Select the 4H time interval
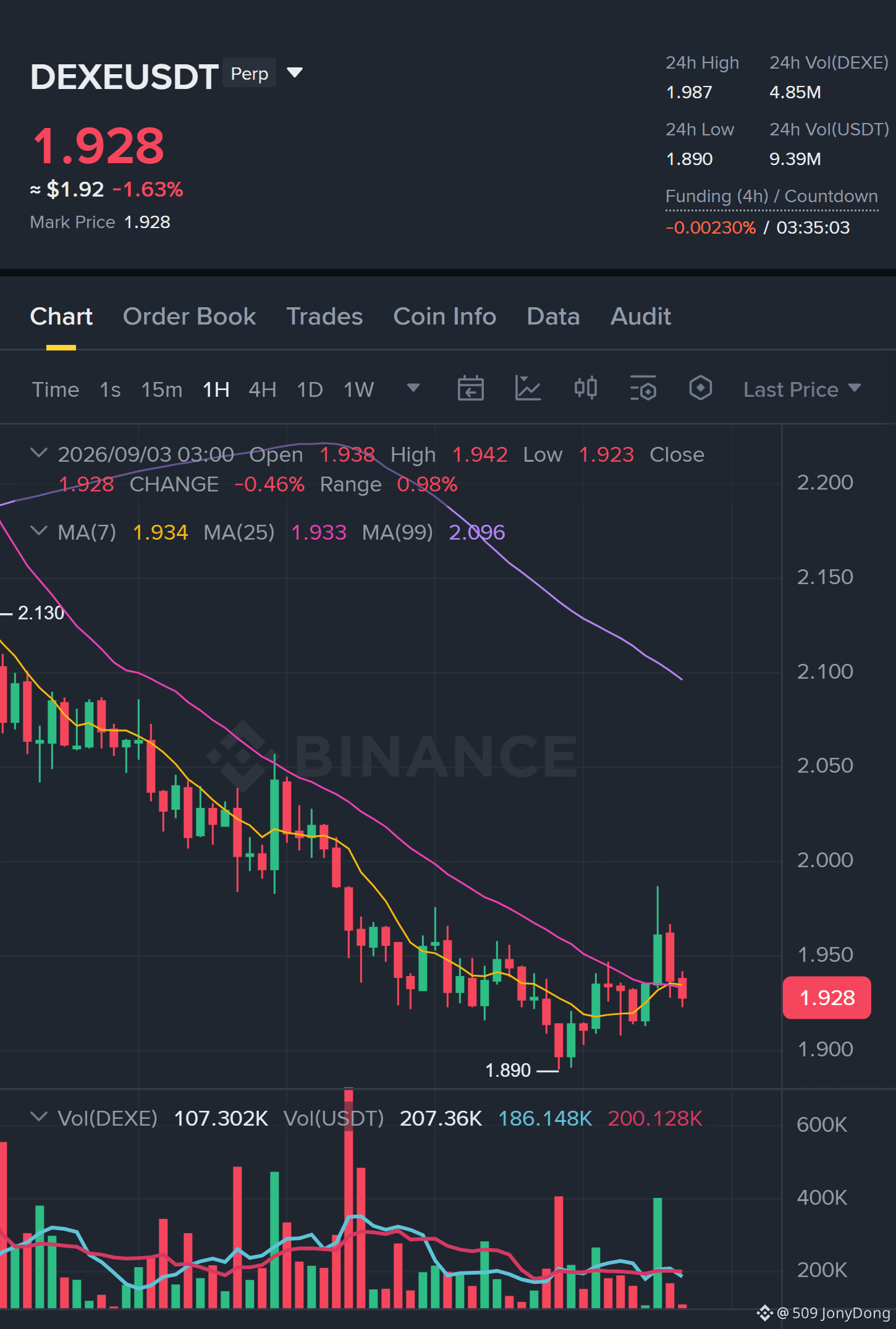Image resolution: width=896 pixels, height=1329 pixels. [262, 389]
